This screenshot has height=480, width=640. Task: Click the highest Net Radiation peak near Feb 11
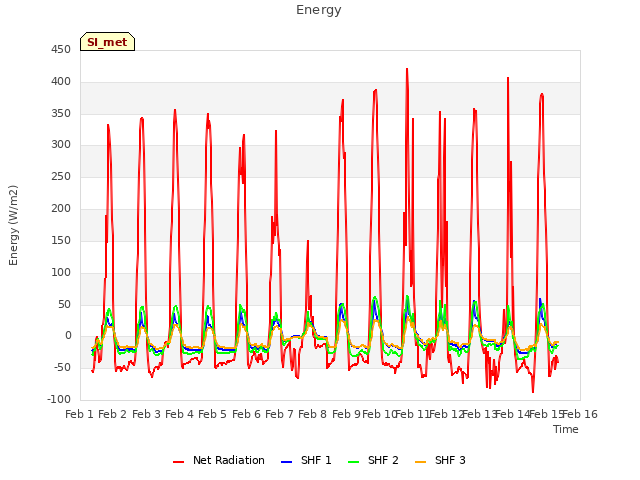407,69
